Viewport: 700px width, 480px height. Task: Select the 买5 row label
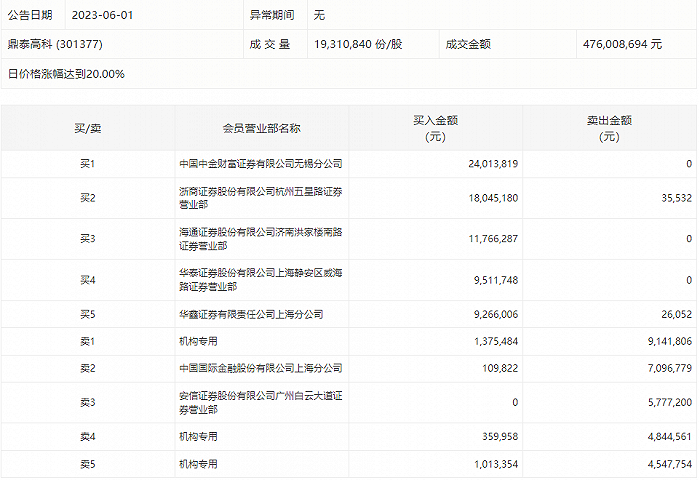(x=88, y=314)
